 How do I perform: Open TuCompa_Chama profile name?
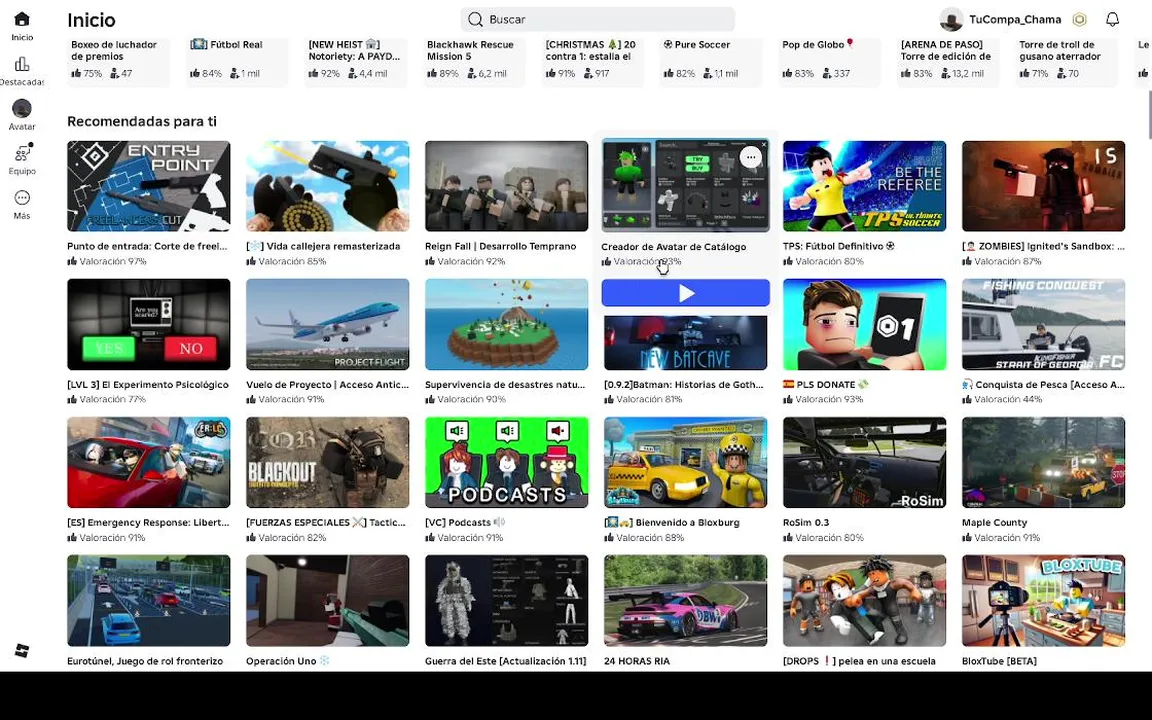[x=1015, y=20]
